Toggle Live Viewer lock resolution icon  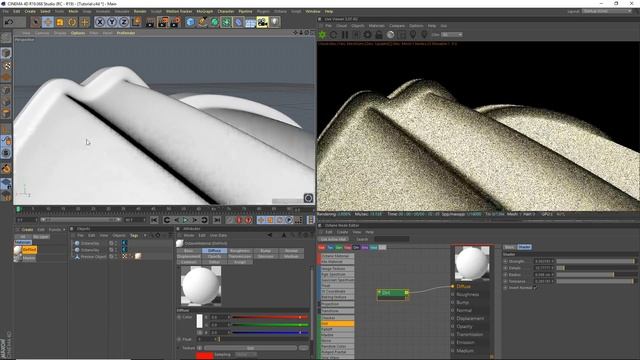click(x=379, y=35)
